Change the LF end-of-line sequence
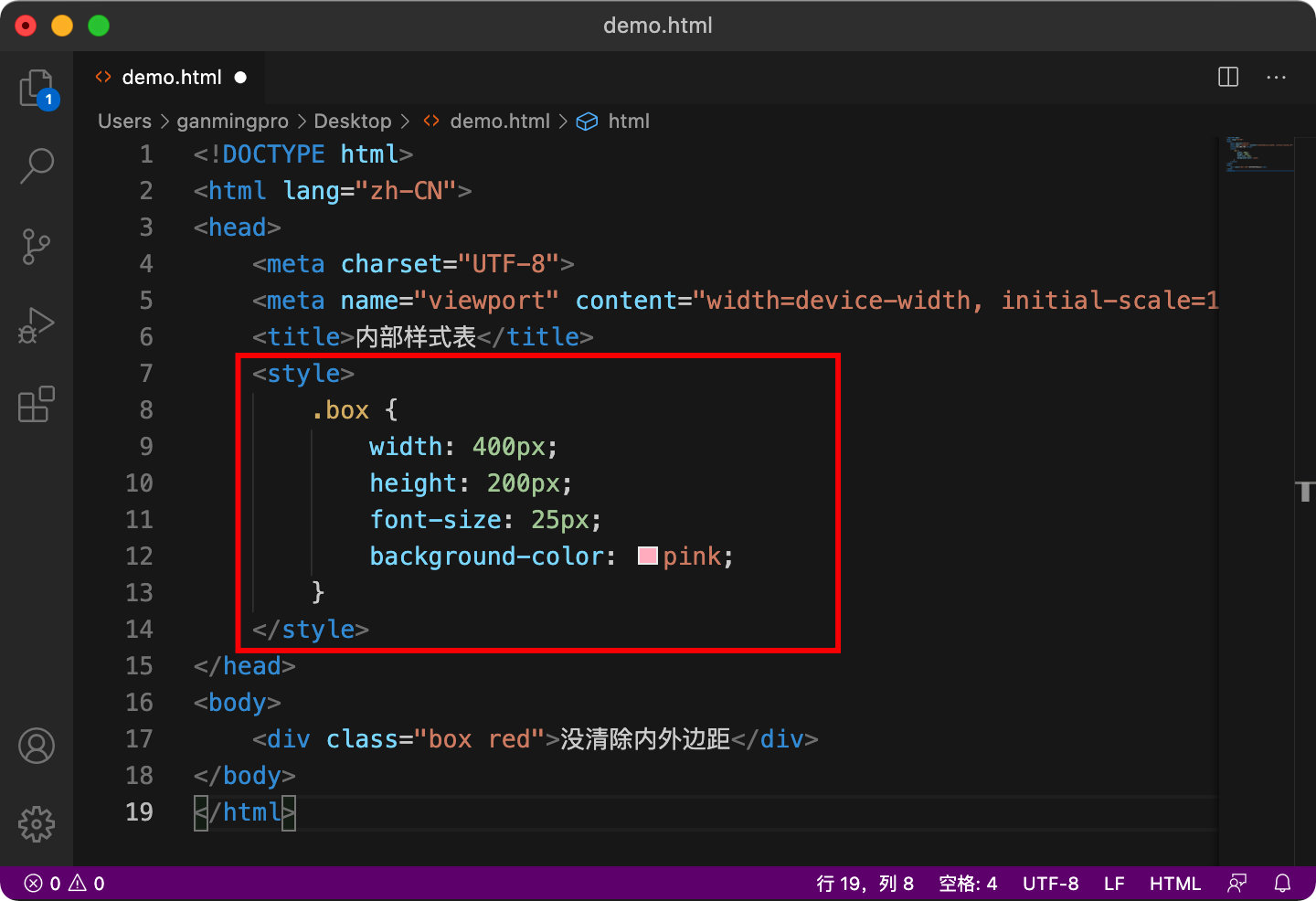 [x=1114, y=884]
